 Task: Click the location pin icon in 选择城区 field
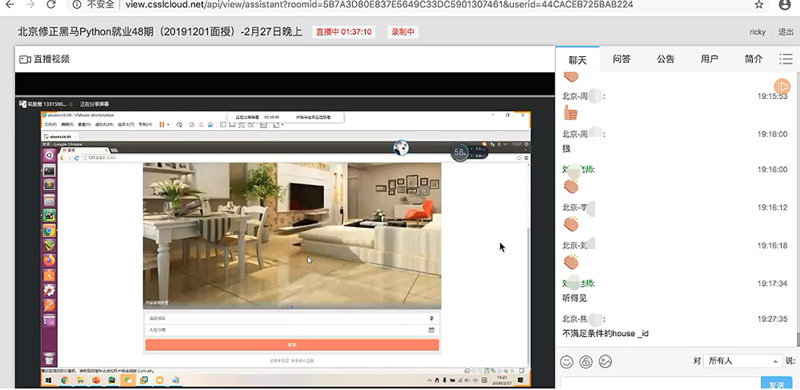[x=432, y=318]
